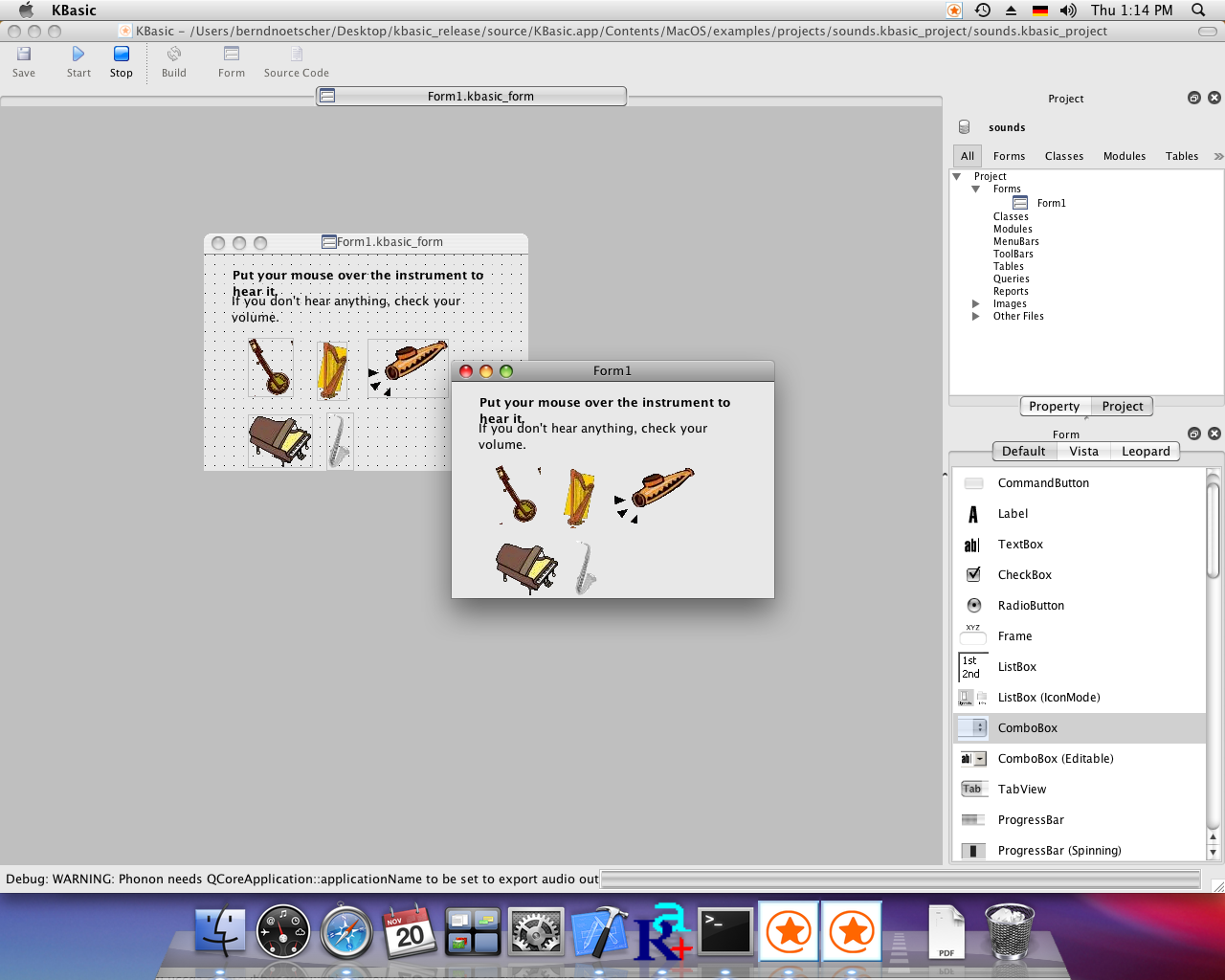The height and width of the screenshot is (980, 1225).
Task: Select the Label widget icon
Action: pyautogui.click(x=972, y=514)
